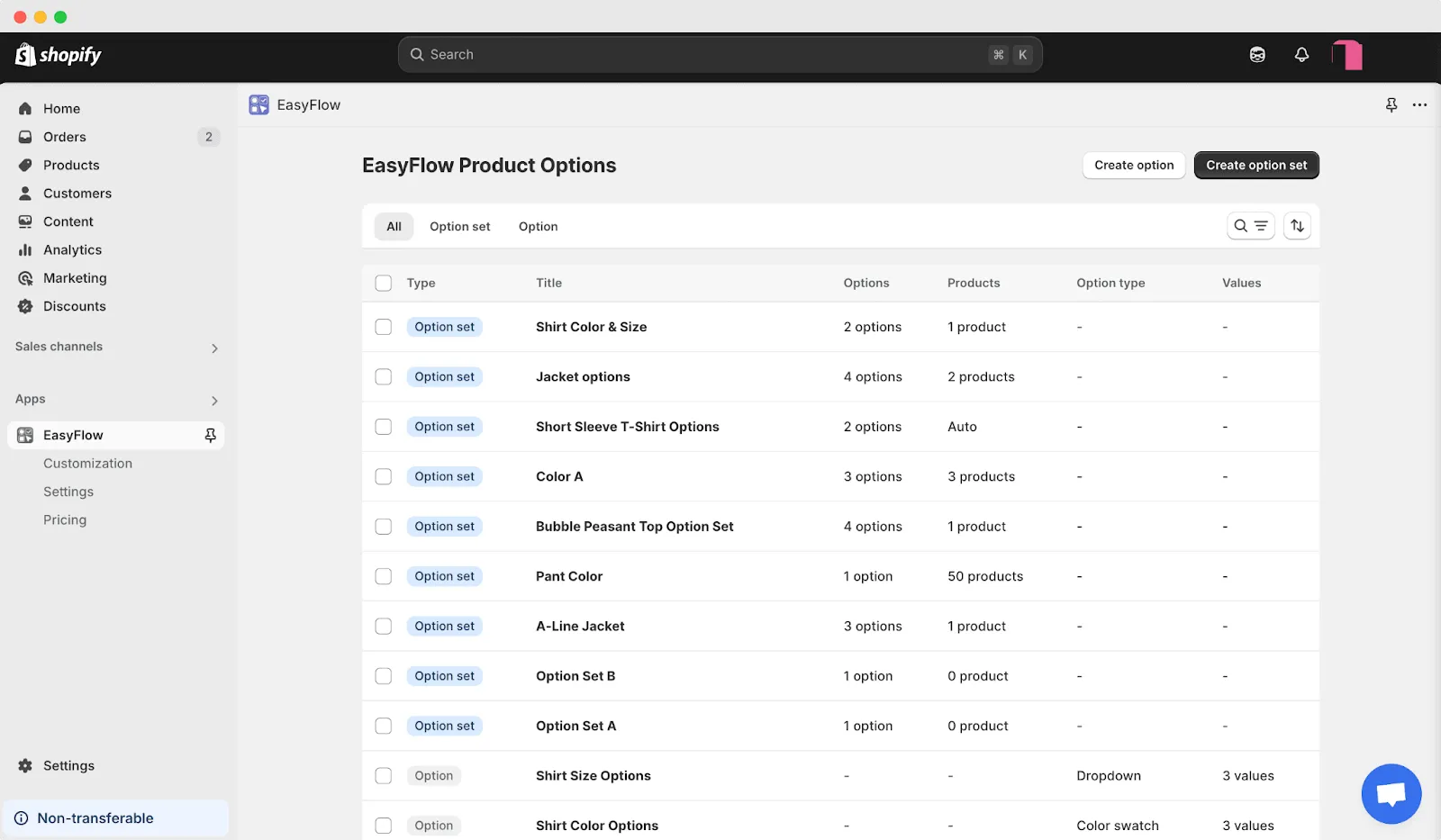Image resolution: width=1441 pixels, height=840 pixels.
Task: Open the chat support bubble
Action: (1391, 794)
